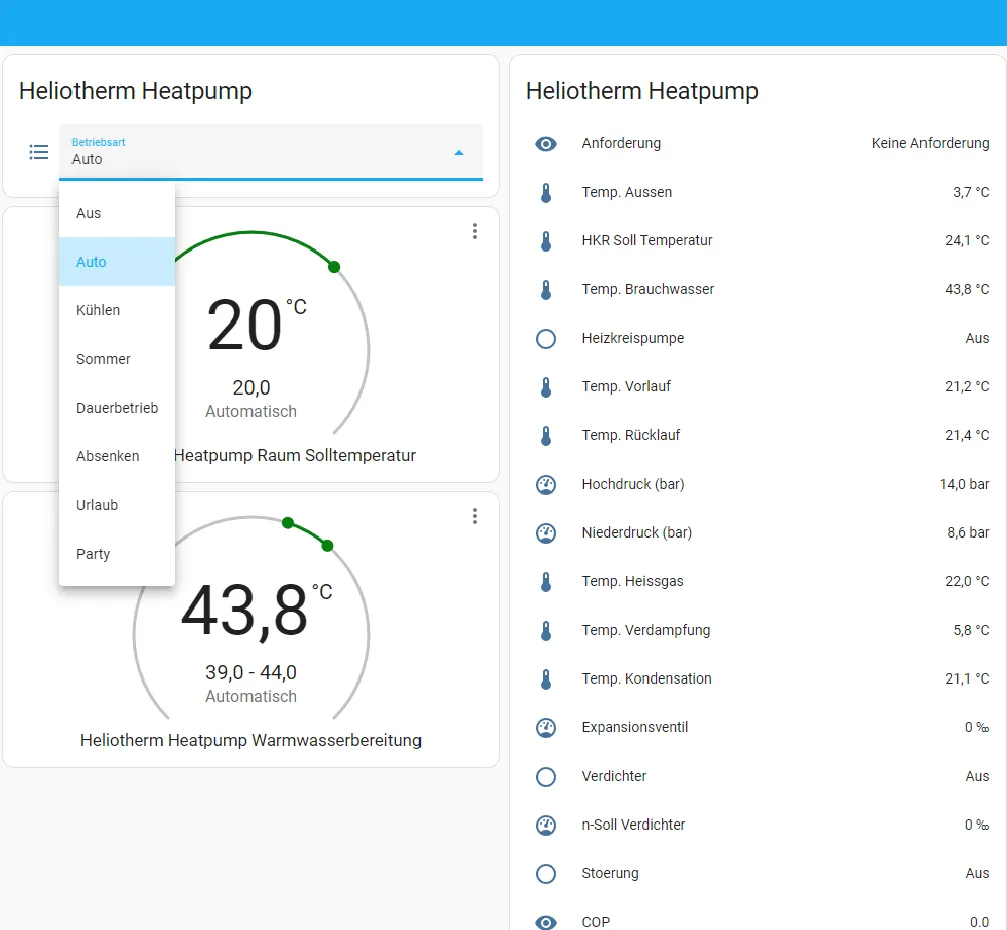
Task: Click the large 20 °C room temperature reading
Action: click(x=256, y=324)
